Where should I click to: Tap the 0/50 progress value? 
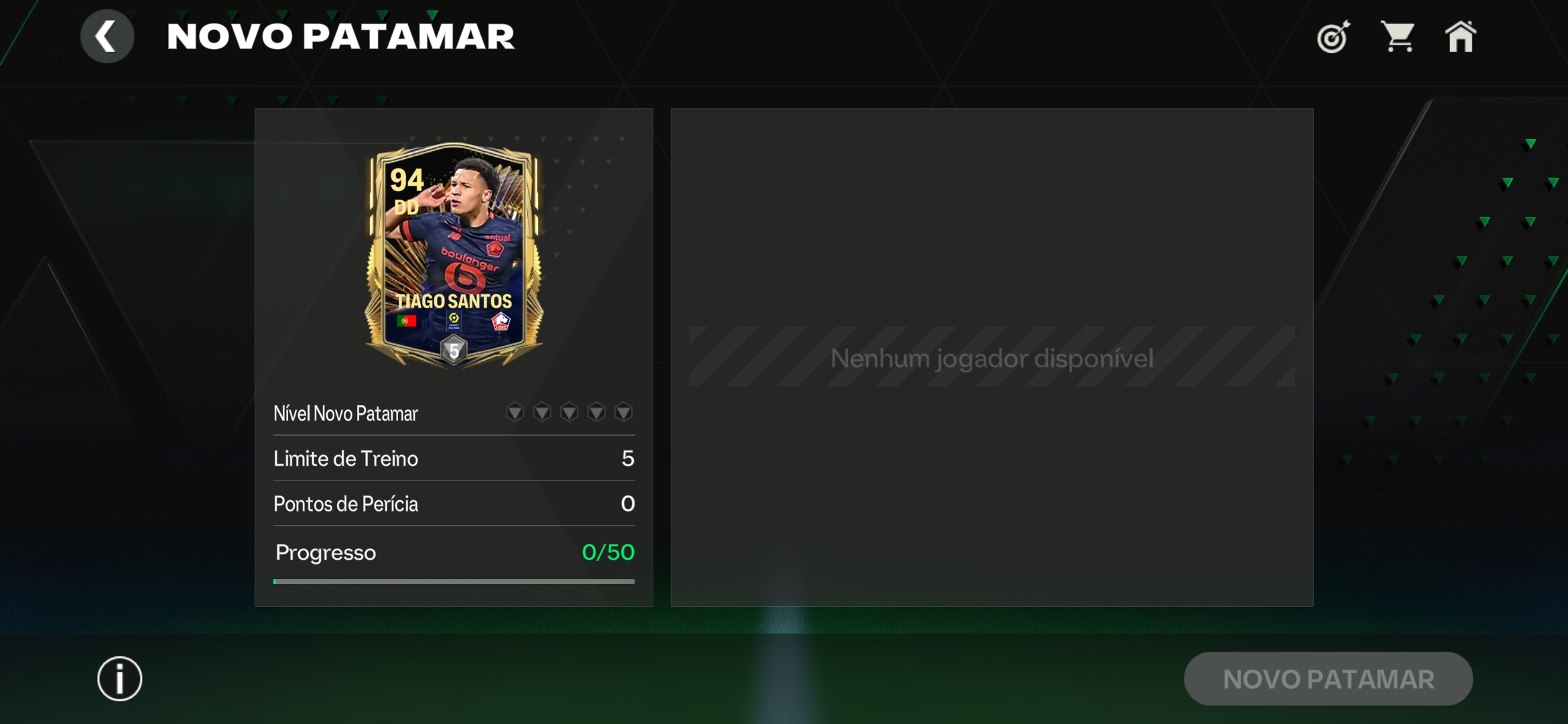[608, 552]
